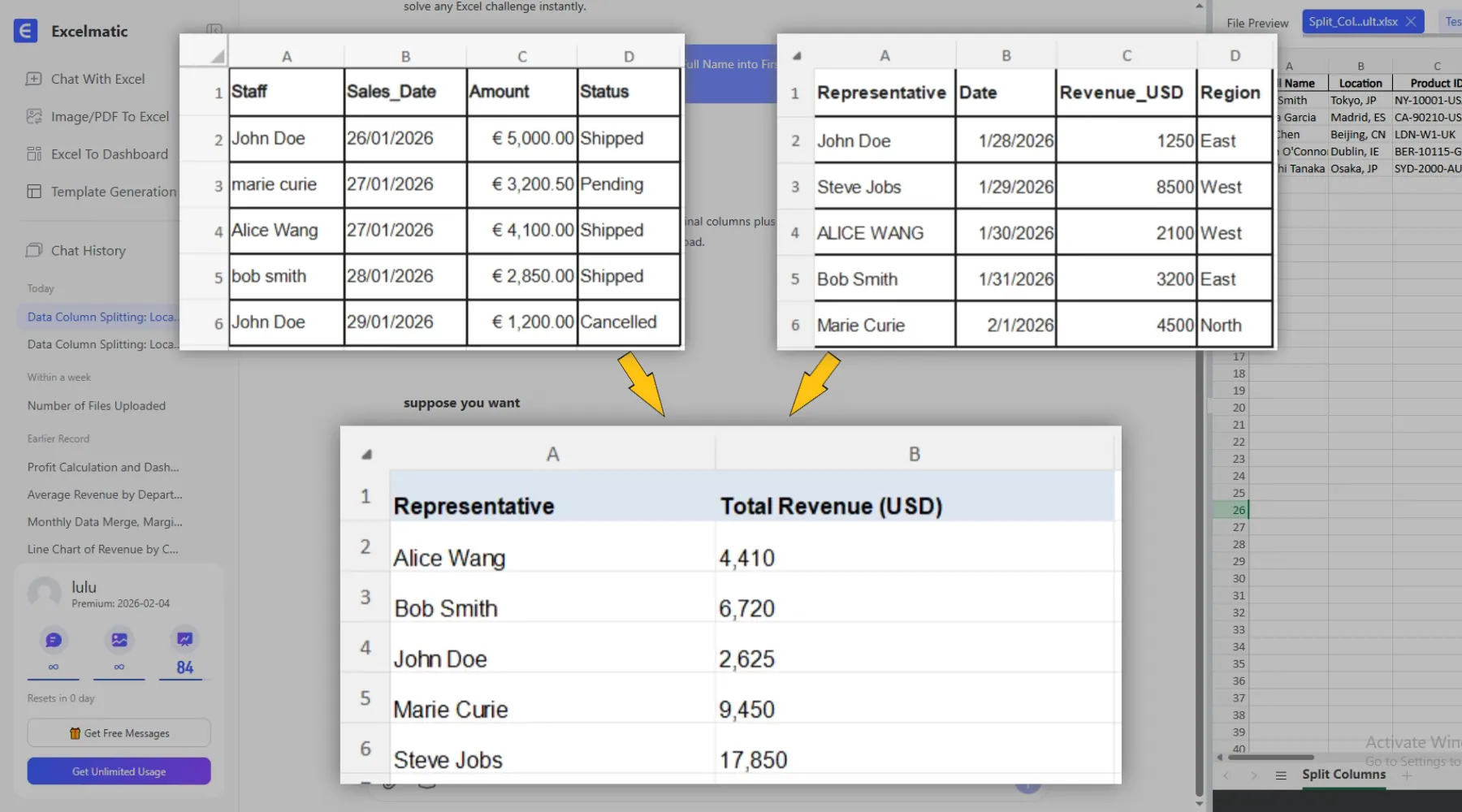Open the sheet list menu icon
The width and height of the screenshot is (1462, 812).
tap(1281, 775)
